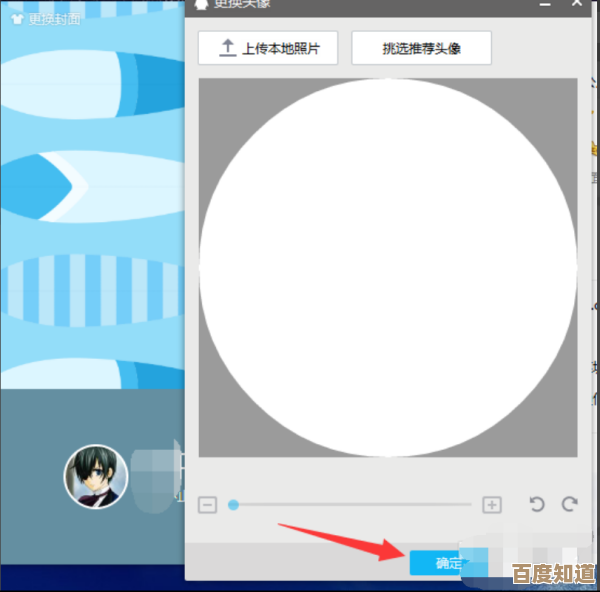Screen dimensions: 600x592
Task: Click the QQ penguin title icon
Action: [x=201, y=4]
